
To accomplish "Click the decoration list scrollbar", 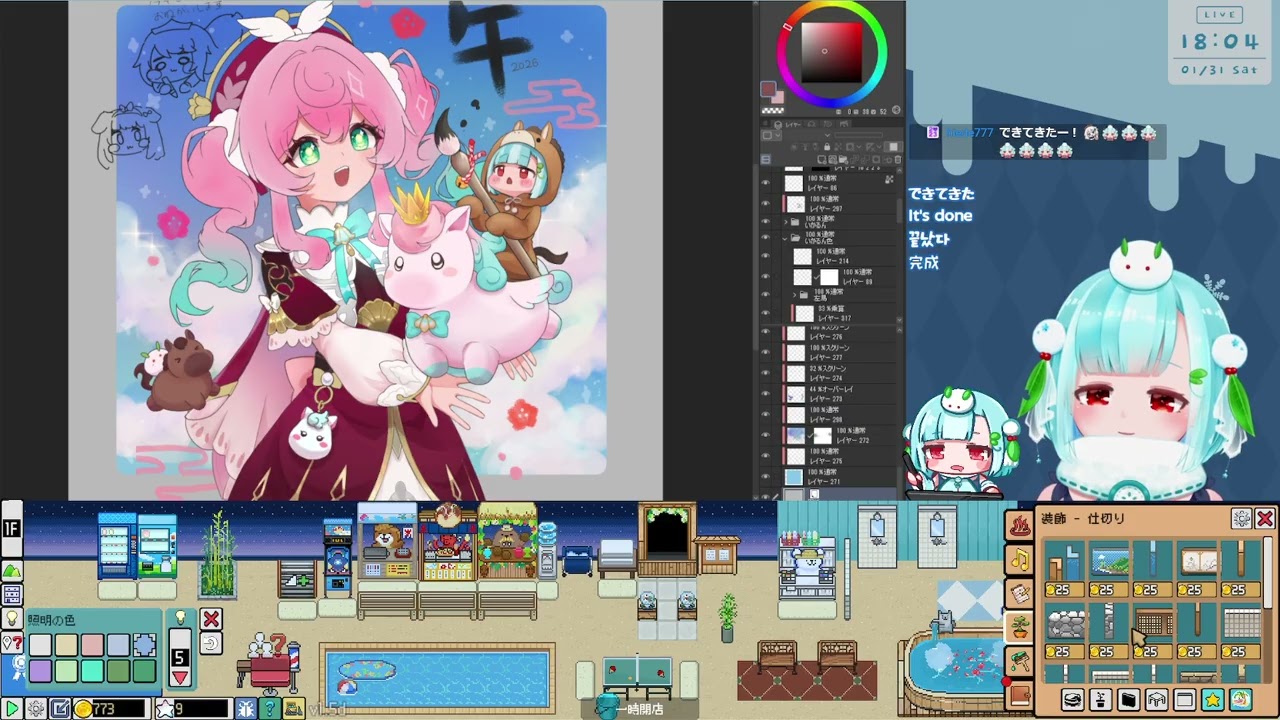I will point(1268,573).
